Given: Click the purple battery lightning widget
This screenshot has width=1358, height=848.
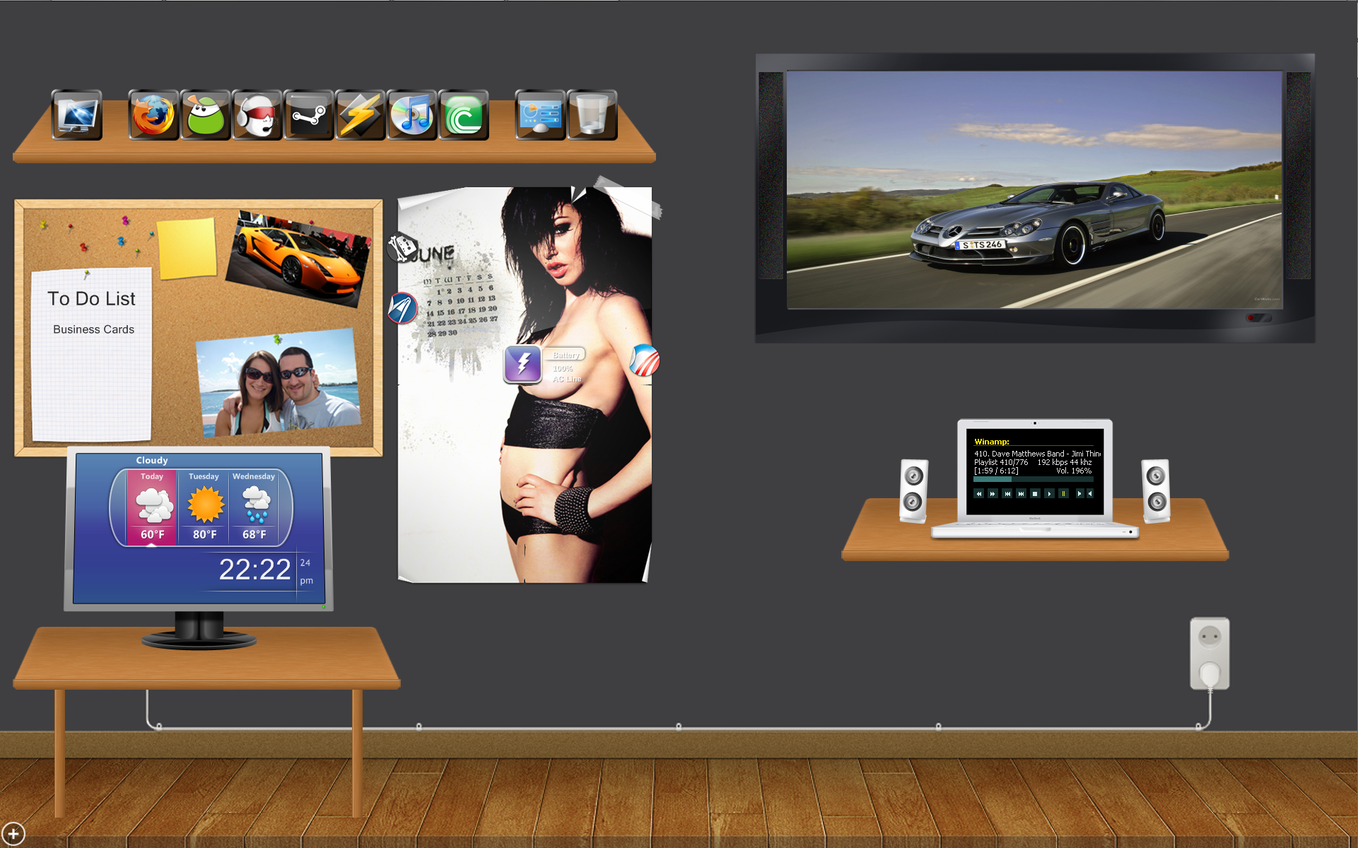Looking at the screenshot, I should coord(523,365).
